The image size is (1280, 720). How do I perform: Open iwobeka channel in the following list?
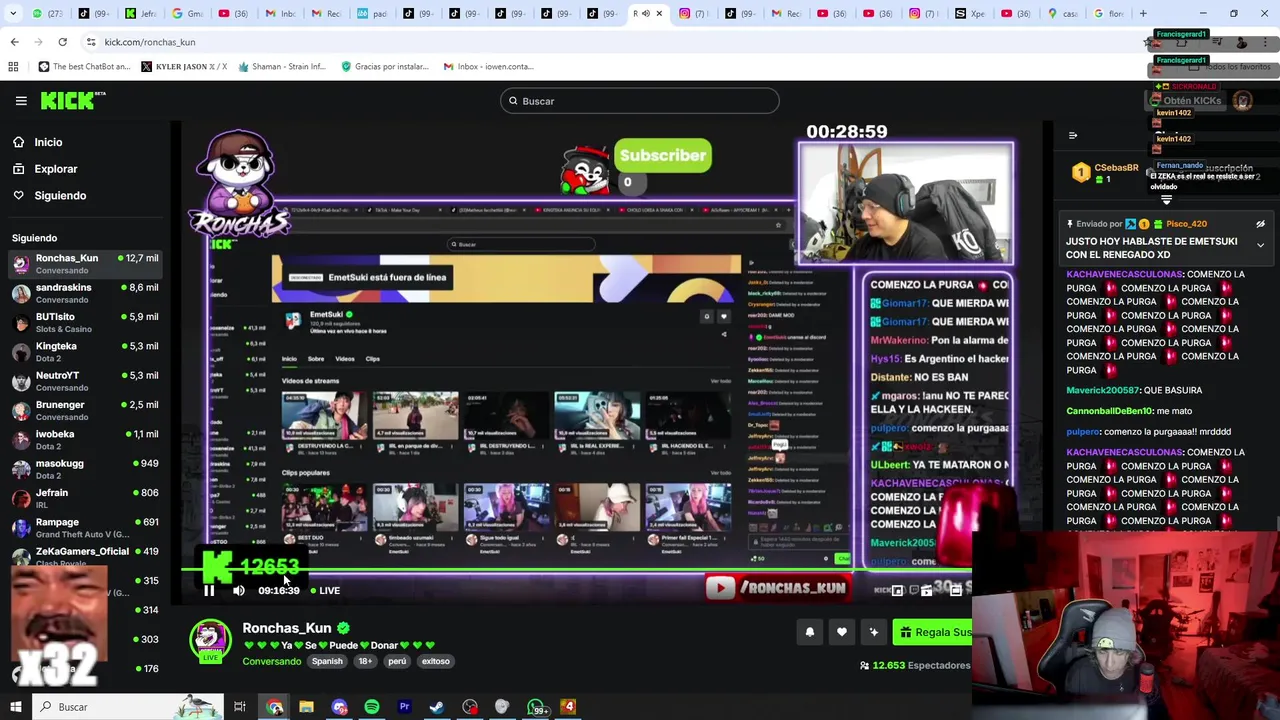(85, 439)
